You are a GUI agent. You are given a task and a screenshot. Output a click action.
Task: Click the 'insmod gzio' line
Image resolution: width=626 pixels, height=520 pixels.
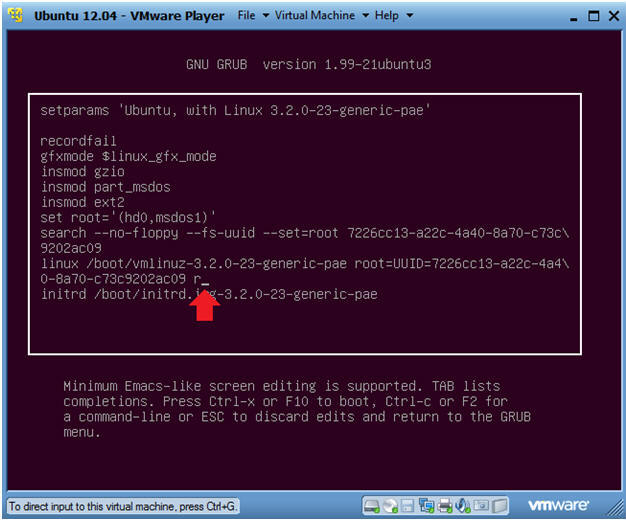point(83,172)
